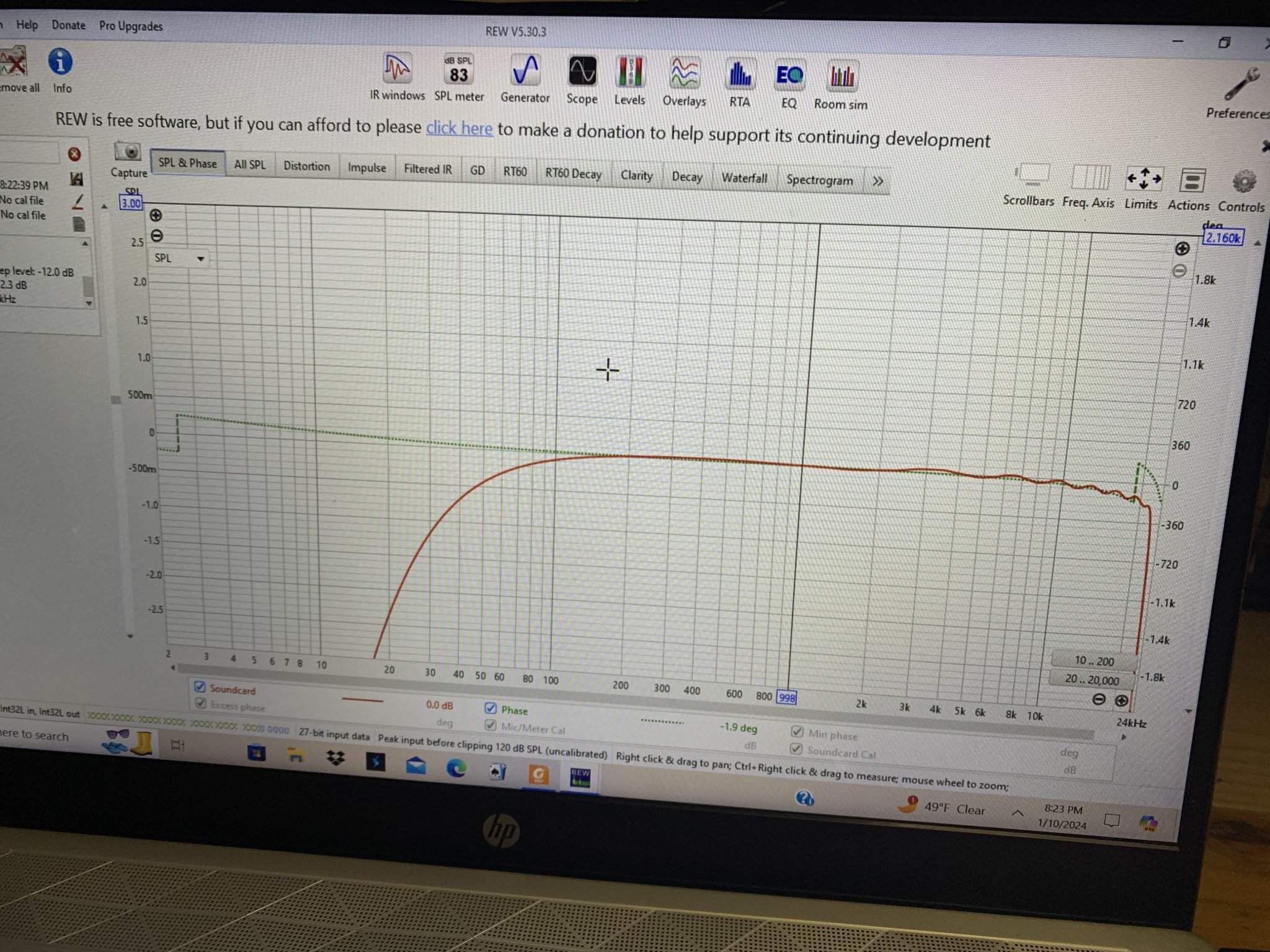Expand legend panel with small right arrow
Viewport: 1270px width, 952px height.
(1124, 738)
